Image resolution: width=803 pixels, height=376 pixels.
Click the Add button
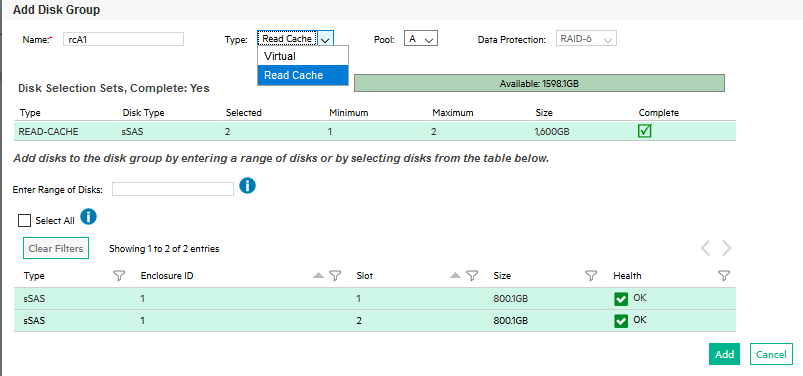724,354
